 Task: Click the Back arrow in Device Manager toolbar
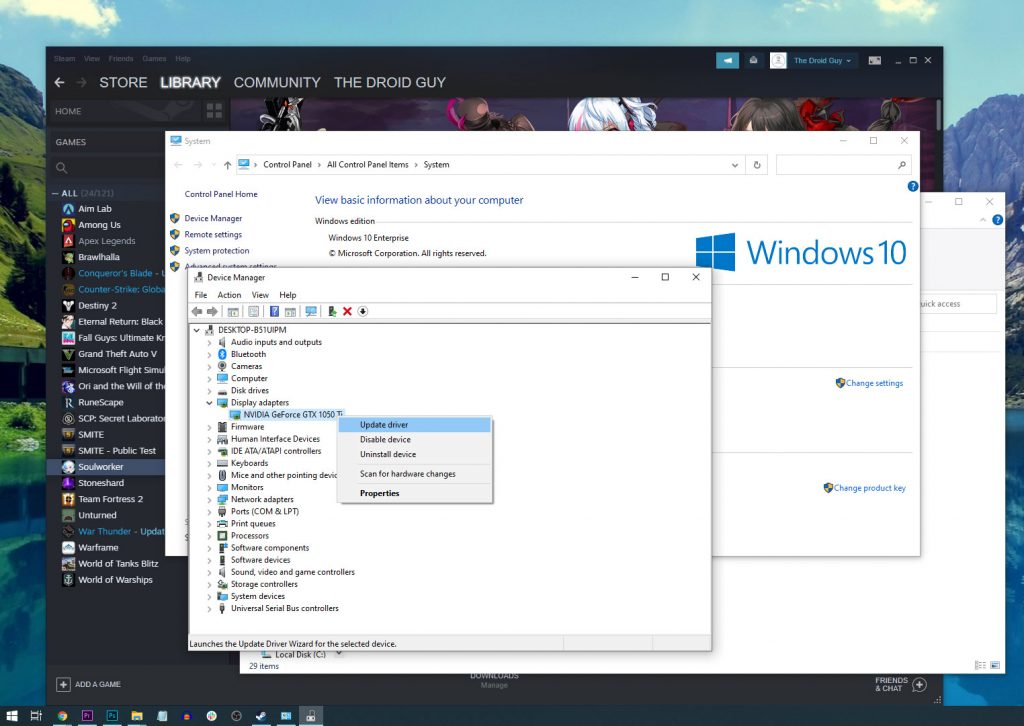[x=197, y=311]
